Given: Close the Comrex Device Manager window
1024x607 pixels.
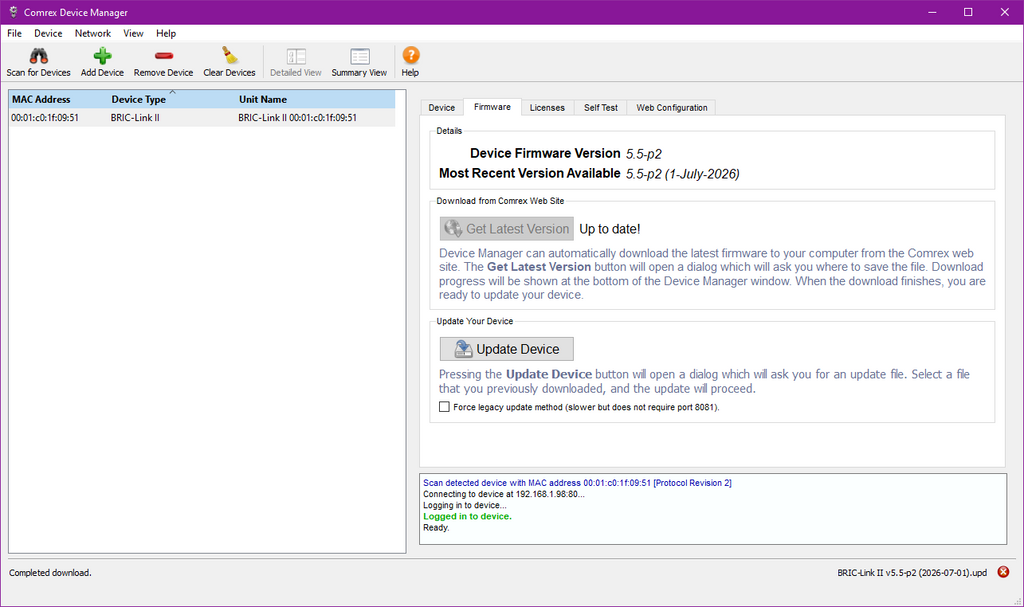Looking at the screenshot, I should point(1004,12).
